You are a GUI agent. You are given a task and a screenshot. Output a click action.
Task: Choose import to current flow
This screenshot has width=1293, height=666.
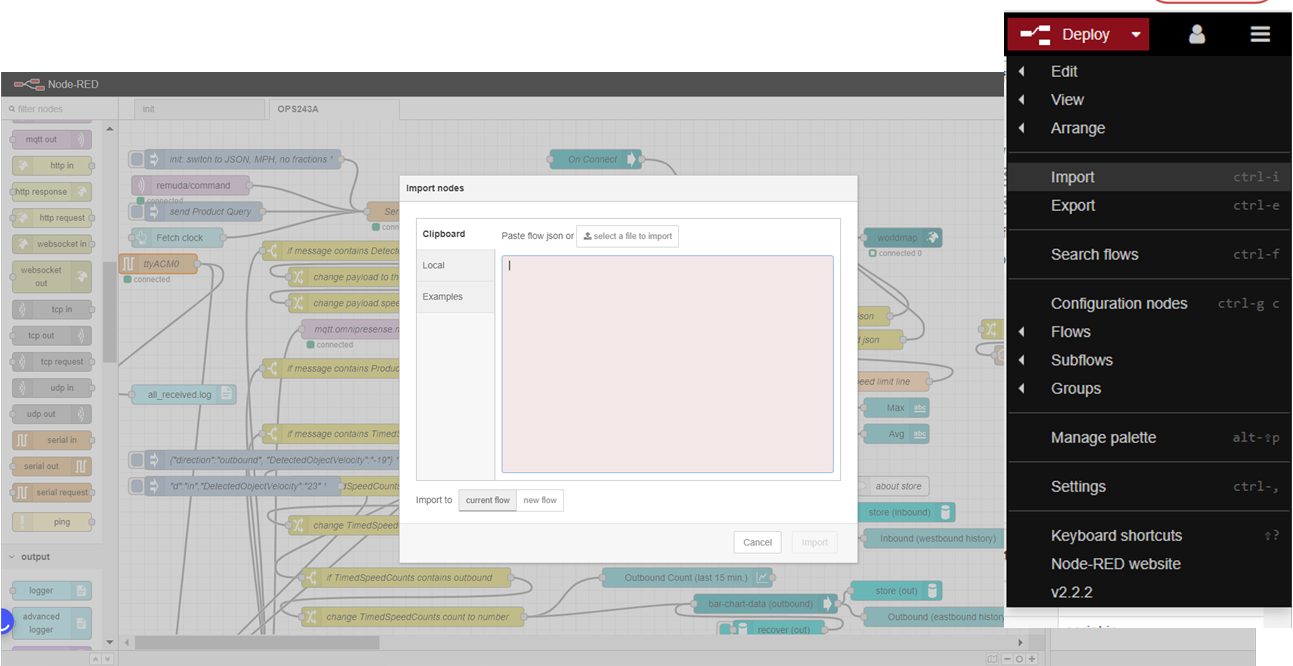coord(488,500)
